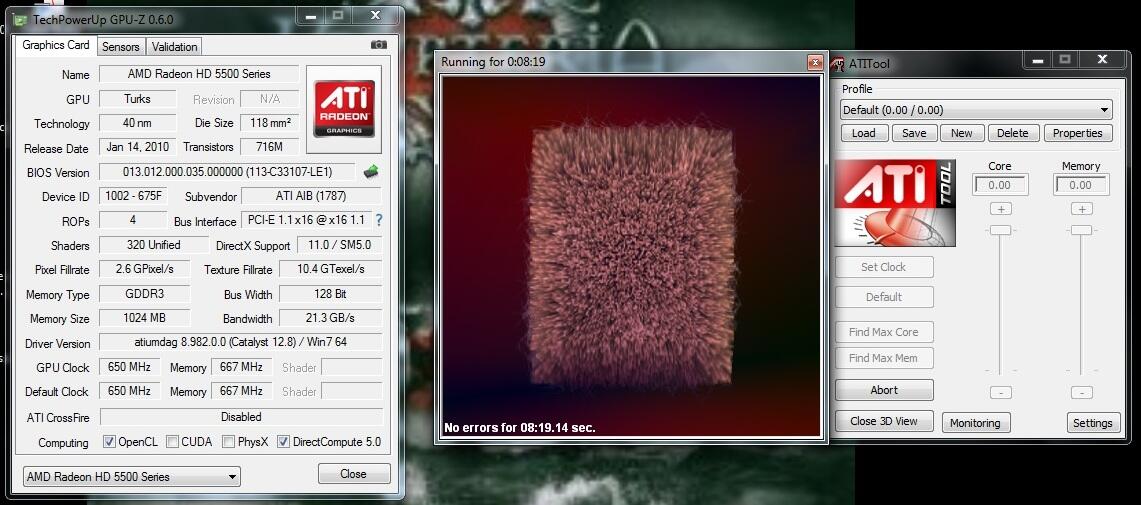
Task: Click the Find Max Core button
Action: [884, 332]
